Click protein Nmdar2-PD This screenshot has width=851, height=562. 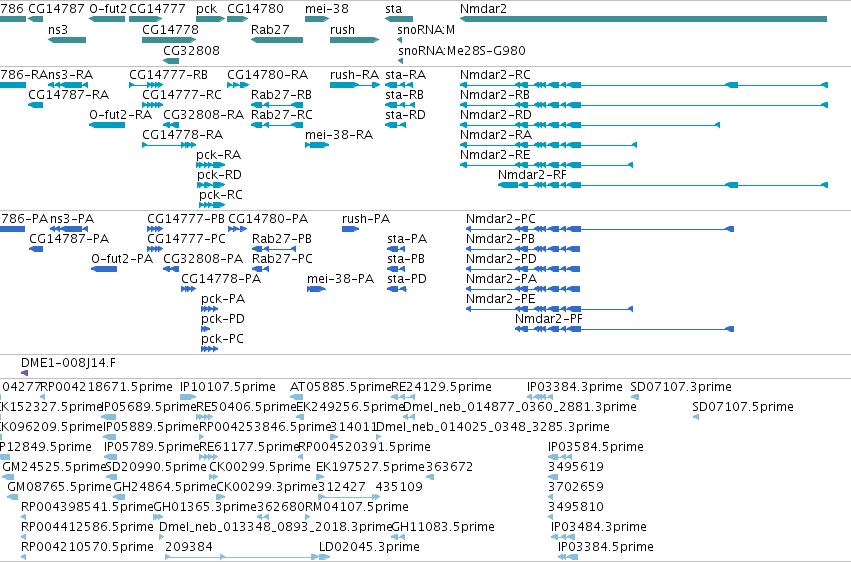501,259
